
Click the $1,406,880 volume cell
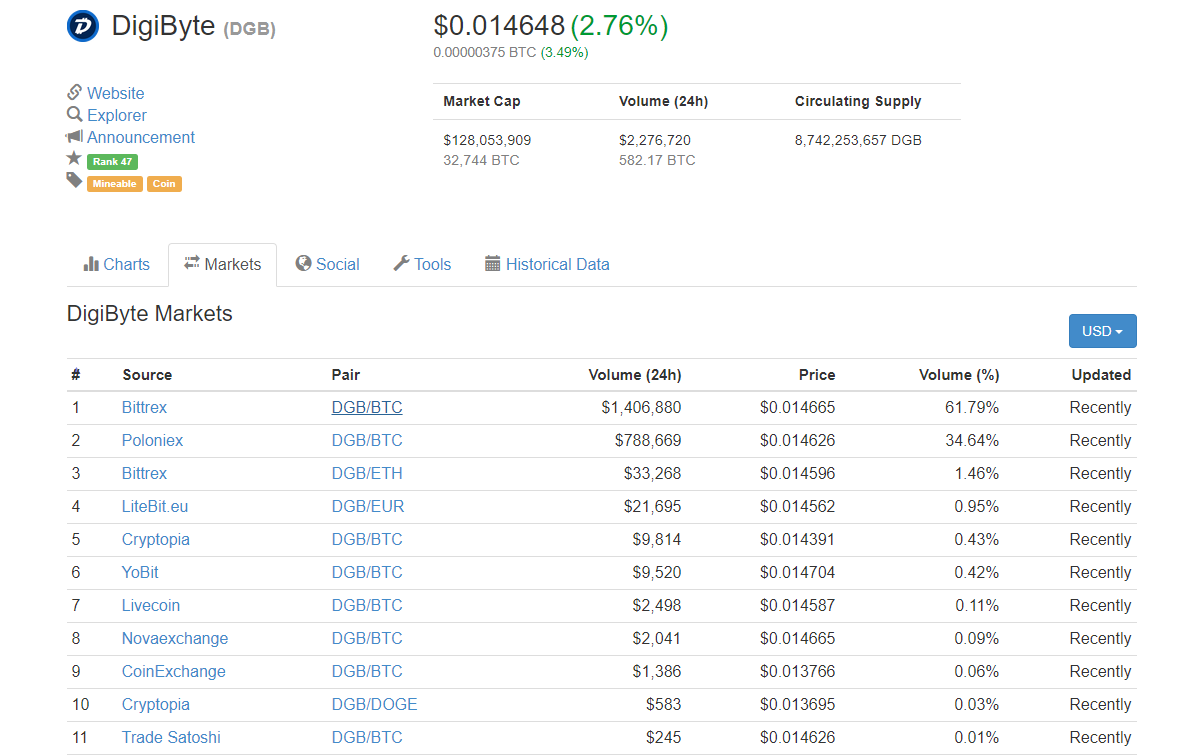[x=642, y=408]
